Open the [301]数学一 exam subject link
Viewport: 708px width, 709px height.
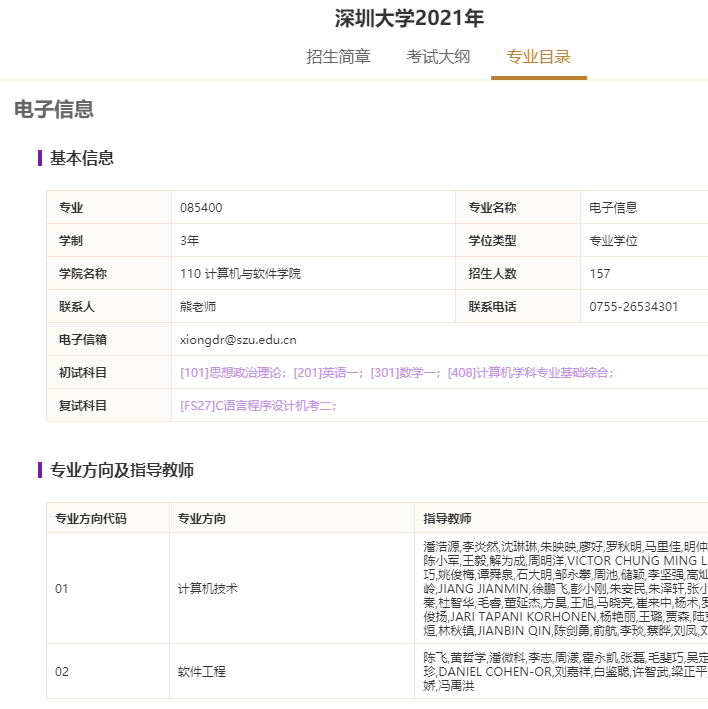point(405,373)
